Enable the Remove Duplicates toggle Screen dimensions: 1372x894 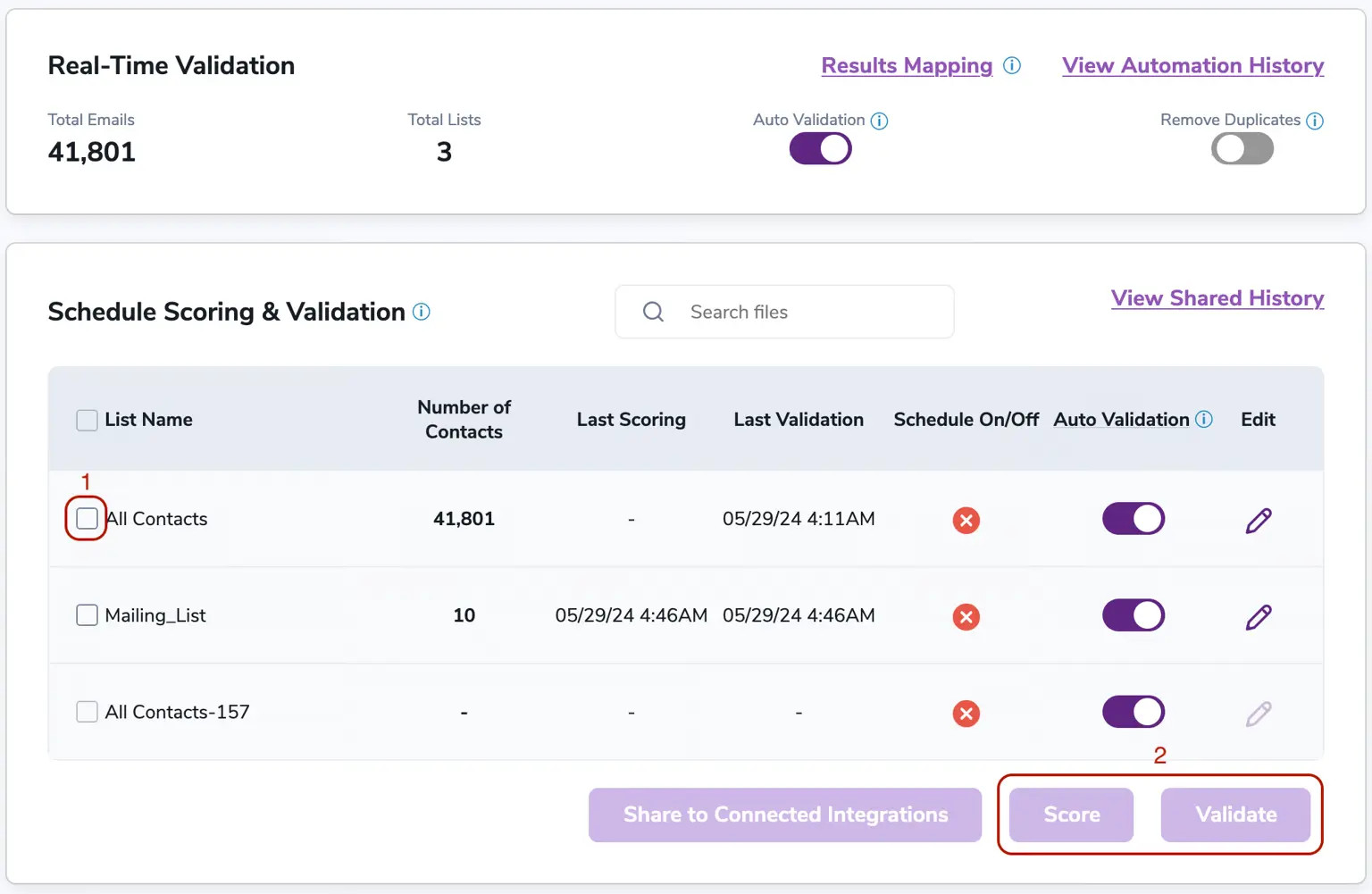click(x=1242, y=148)
